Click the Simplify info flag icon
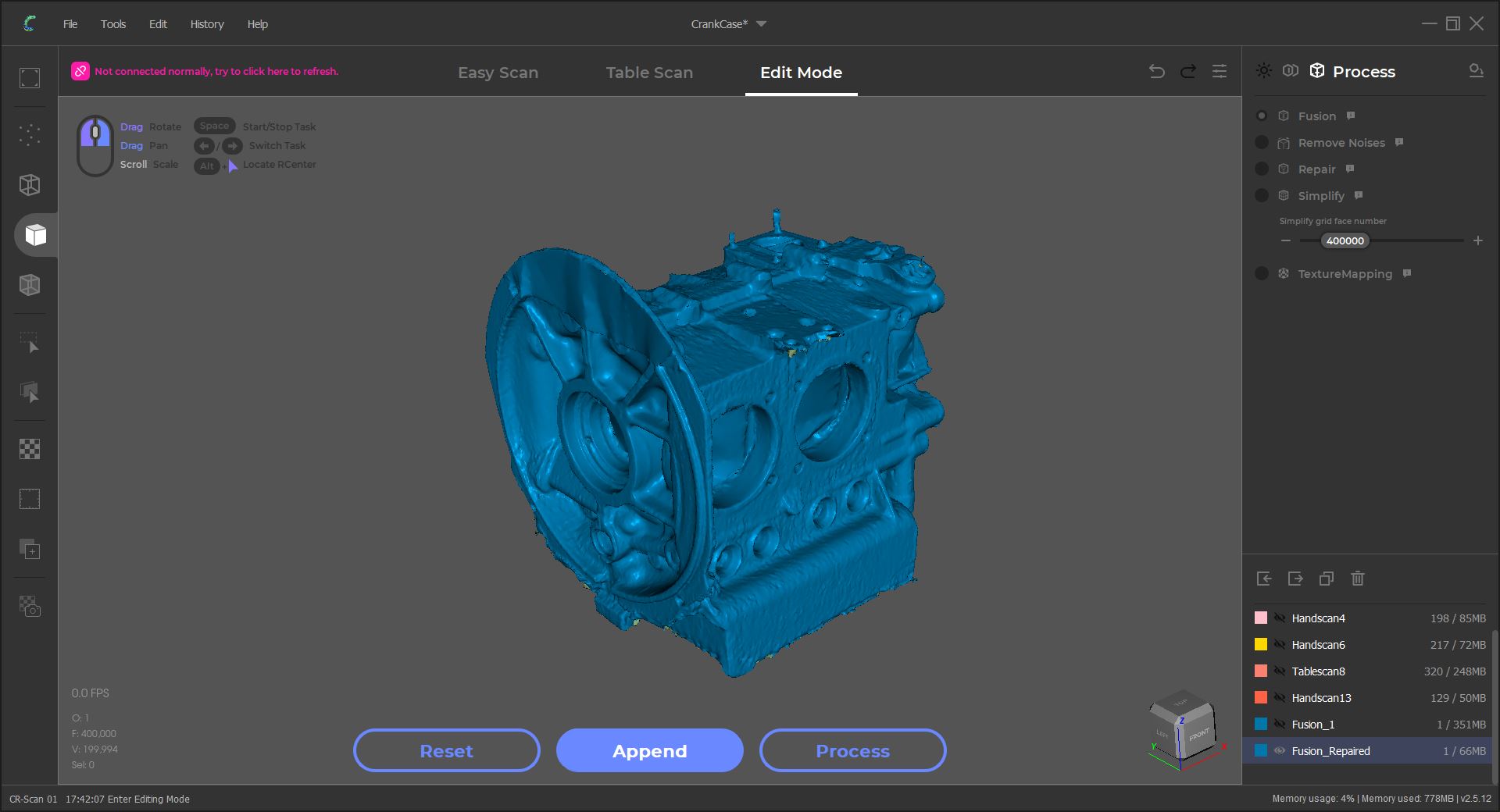 tap(1359, 195)
